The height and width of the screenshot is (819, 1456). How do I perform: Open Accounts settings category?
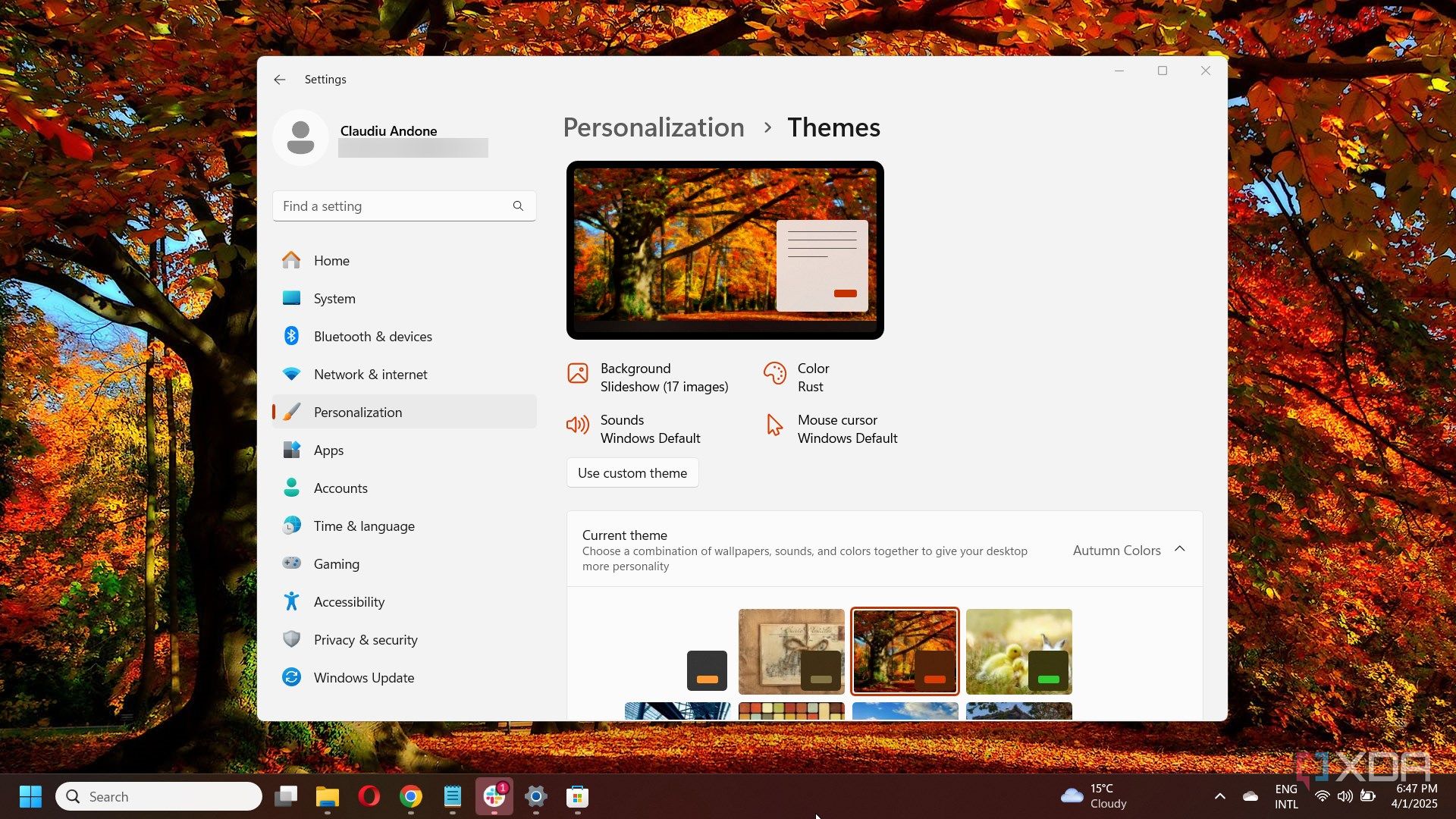[x=404, y=488]
